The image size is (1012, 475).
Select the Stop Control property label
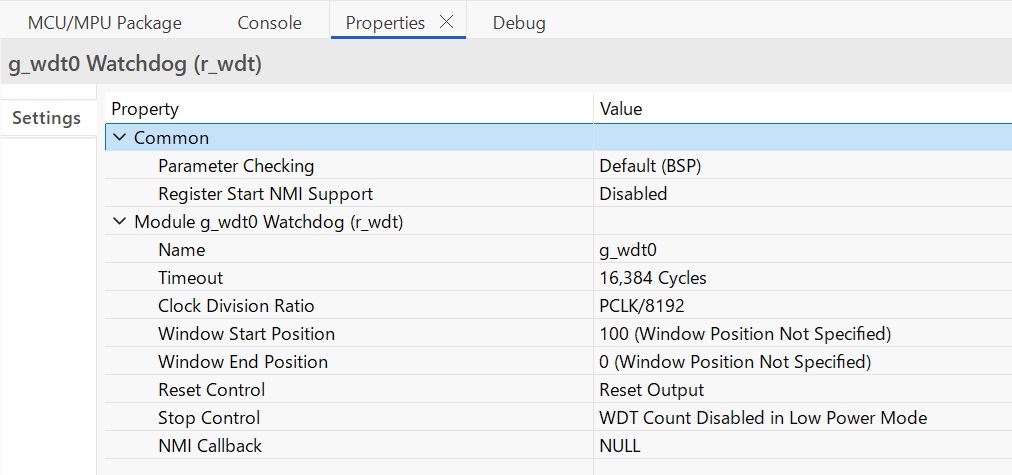click(209, 418)
